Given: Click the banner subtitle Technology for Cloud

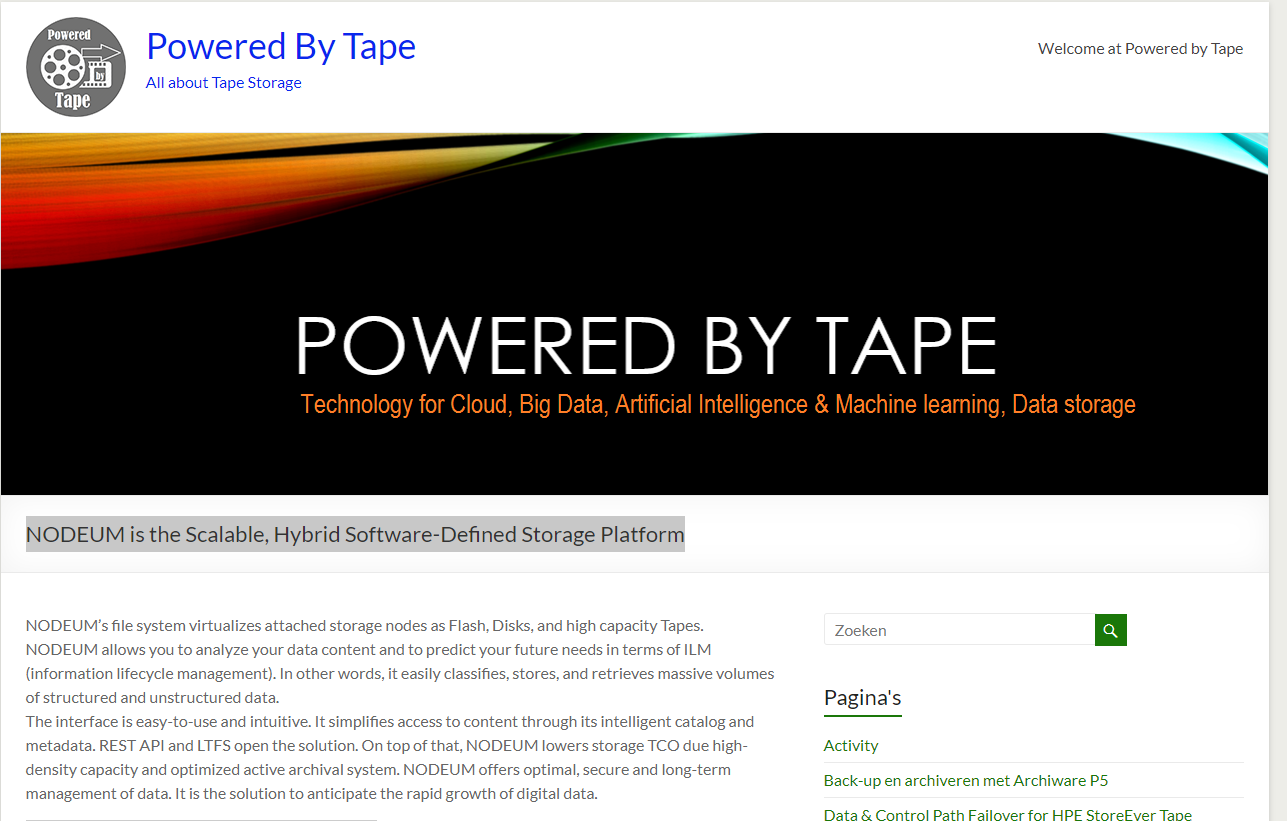Looking at the screenshot, I should point(718,404).
